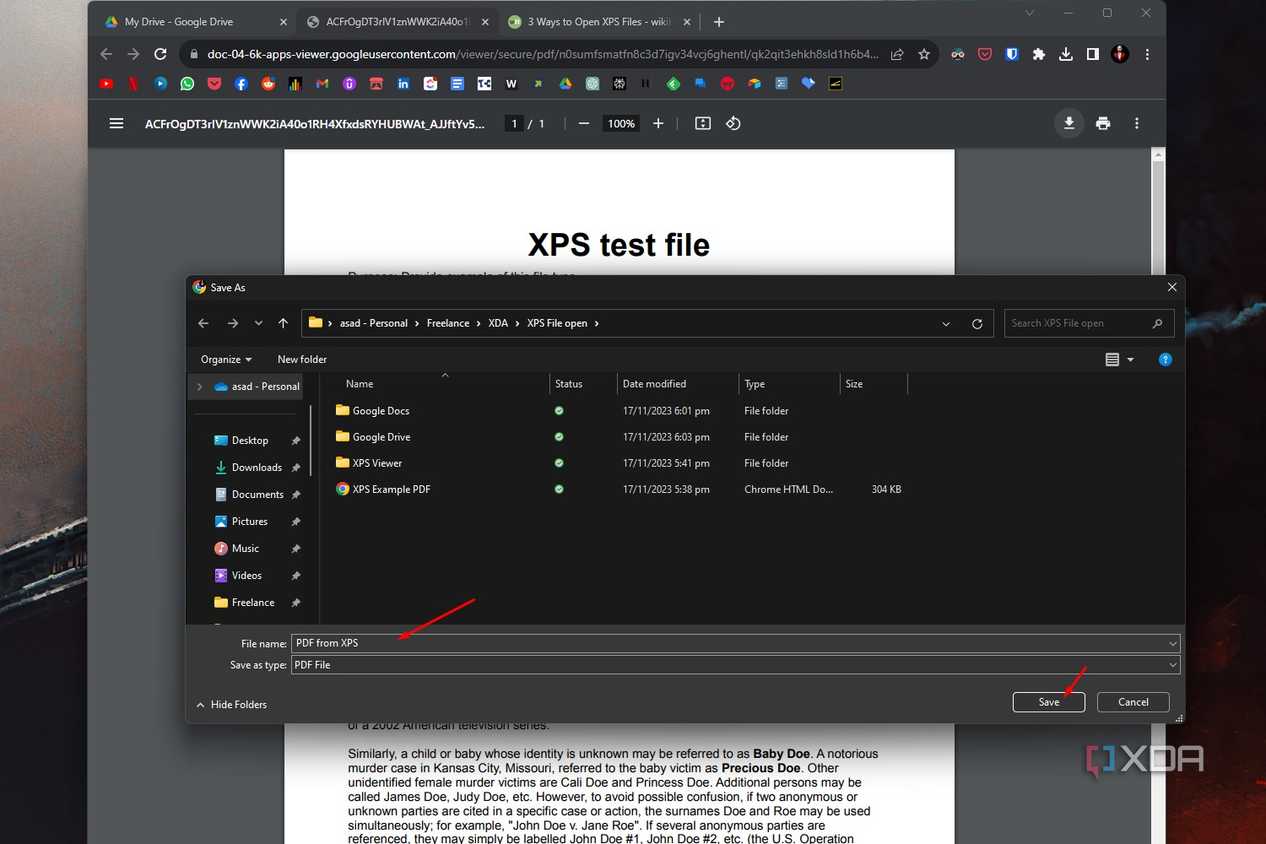
Task: Open Chrome three-dot menu
Action: point(1147,54)
